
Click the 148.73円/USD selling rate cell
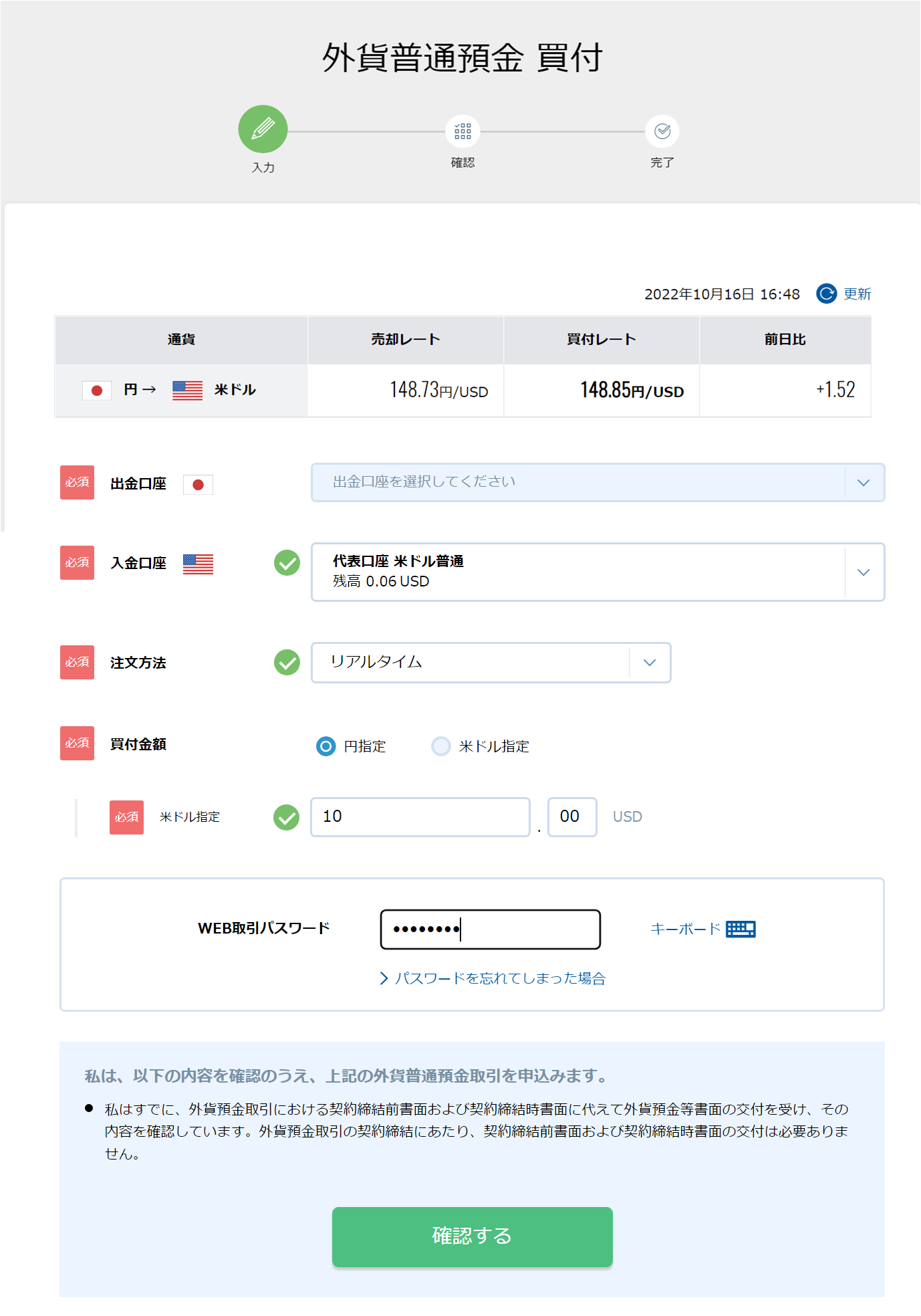coord(406,390)
